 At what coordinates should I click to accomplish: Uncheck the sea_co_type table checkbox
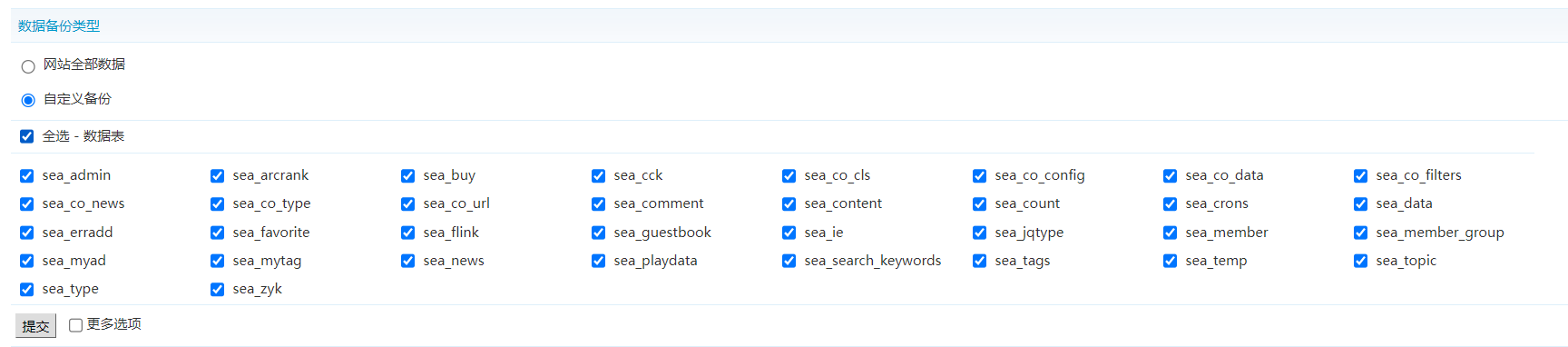pos(218,204)
